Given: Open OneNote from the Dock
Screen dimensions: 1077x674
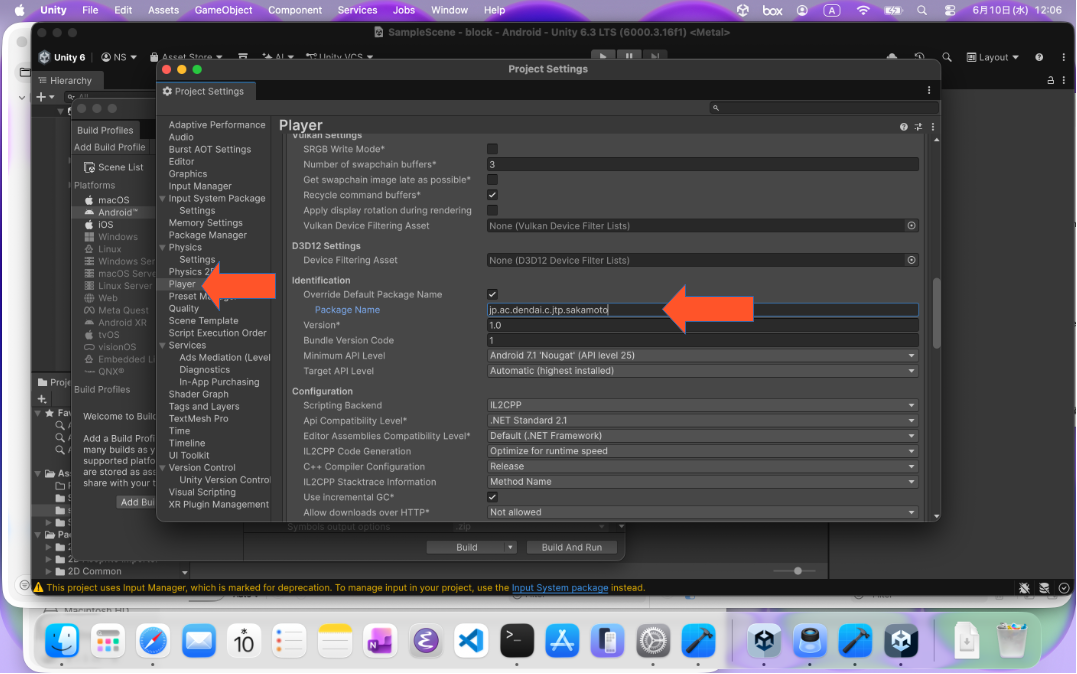Looking at the screenshot, I should pyautogui.click(x=380, y=641).
